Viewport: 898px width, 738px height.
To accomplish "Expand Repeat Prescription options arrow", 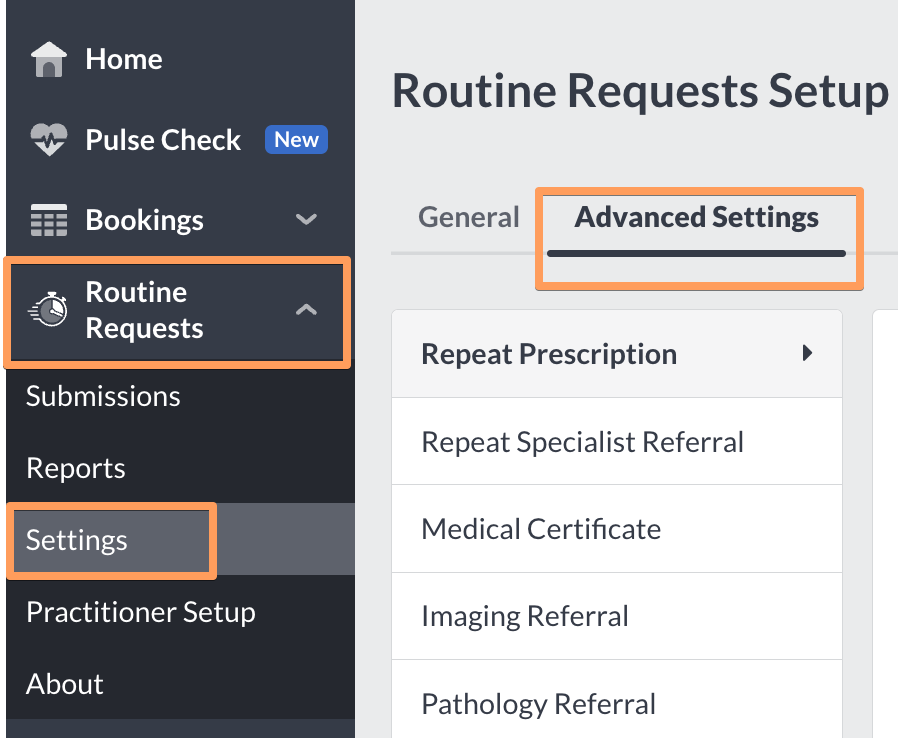I will (x=808, y=353).
